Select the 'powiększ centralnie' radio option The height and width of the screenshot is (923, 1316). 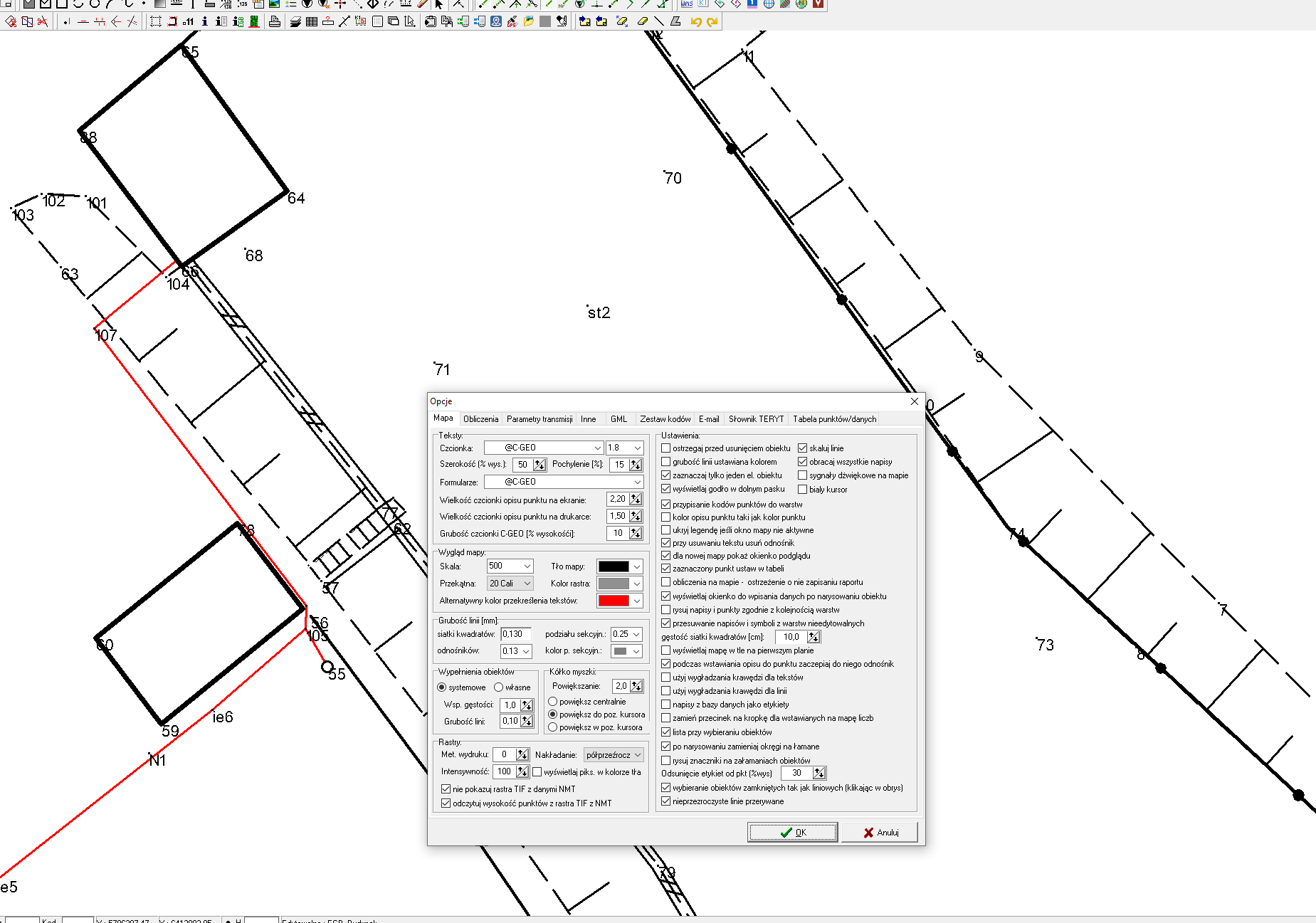click(x=553, y=702)
